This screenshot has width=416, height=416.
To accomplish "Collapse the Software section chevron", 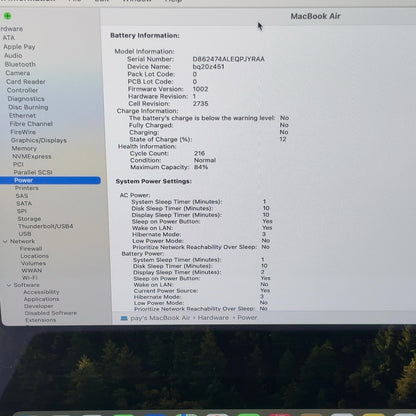I will coord(9,285).
